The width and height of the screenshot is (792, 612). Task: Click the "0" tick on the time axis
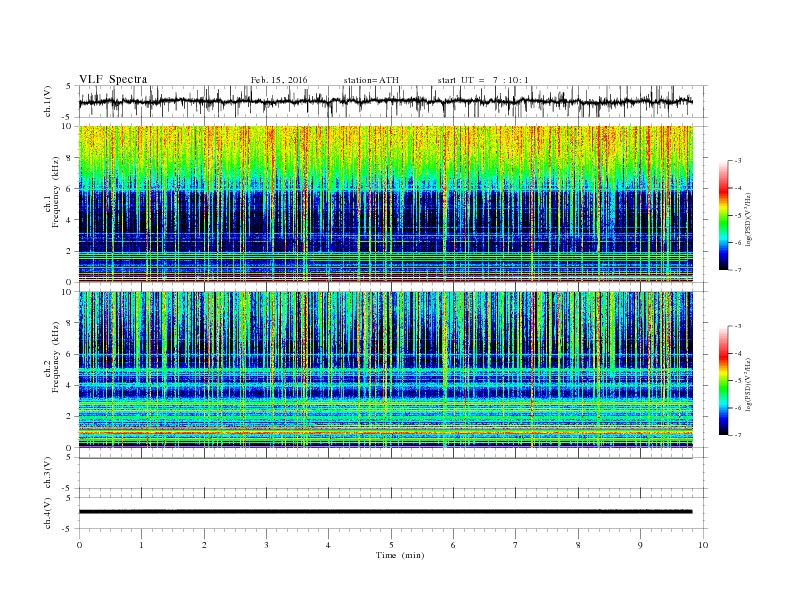[x=79, y=545]
